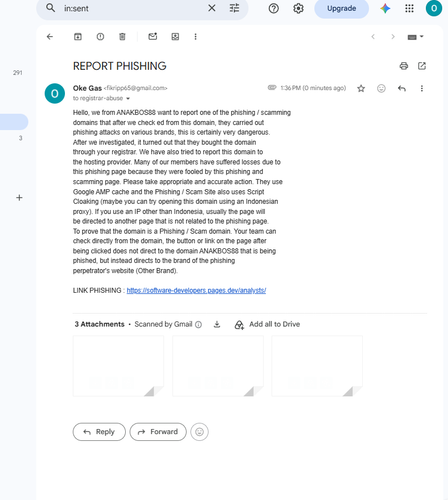Click the Oke Gas sender avatar

(x=55, y=93)
